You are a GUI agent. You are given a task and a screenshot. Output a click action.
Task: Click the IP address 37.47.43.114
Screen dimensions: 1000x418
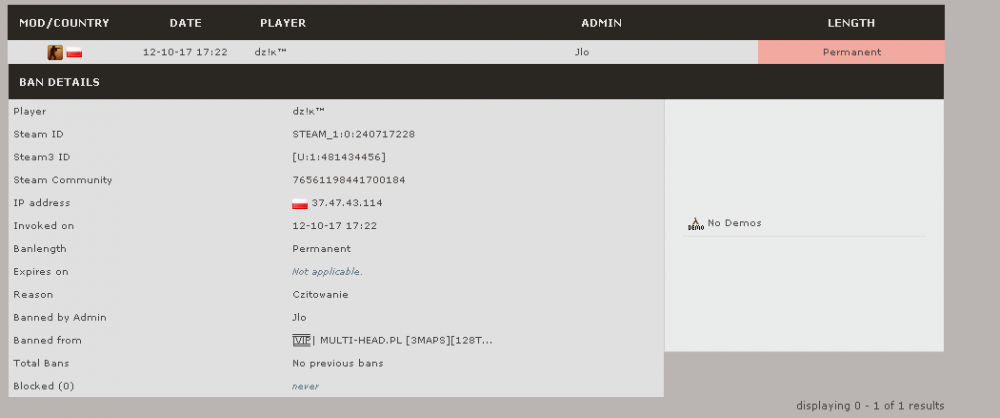[346, 203]
